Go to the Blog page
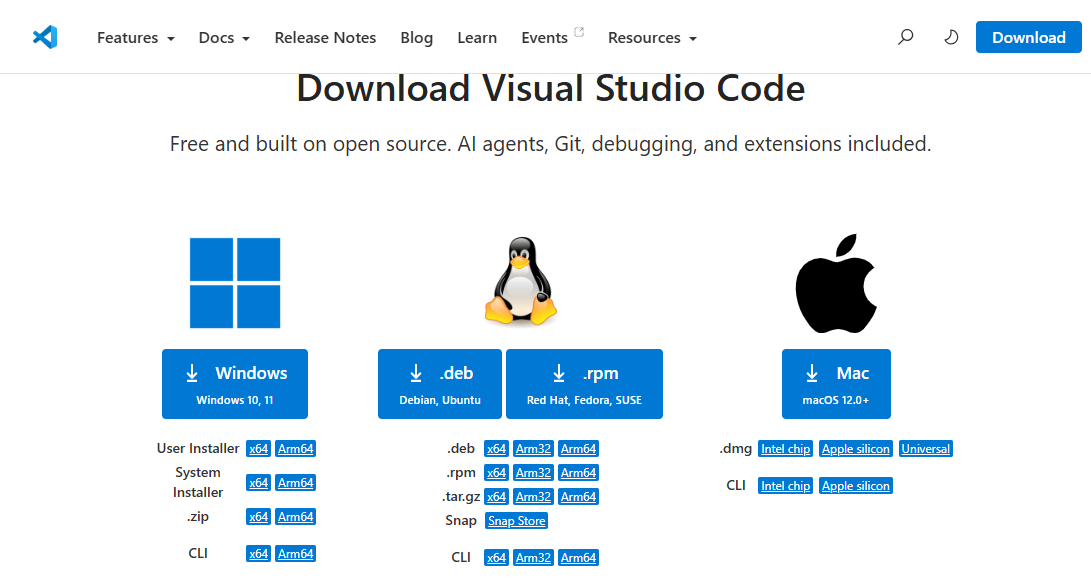Viewport: 1091px width, 587px height. (x=416, y=38)
